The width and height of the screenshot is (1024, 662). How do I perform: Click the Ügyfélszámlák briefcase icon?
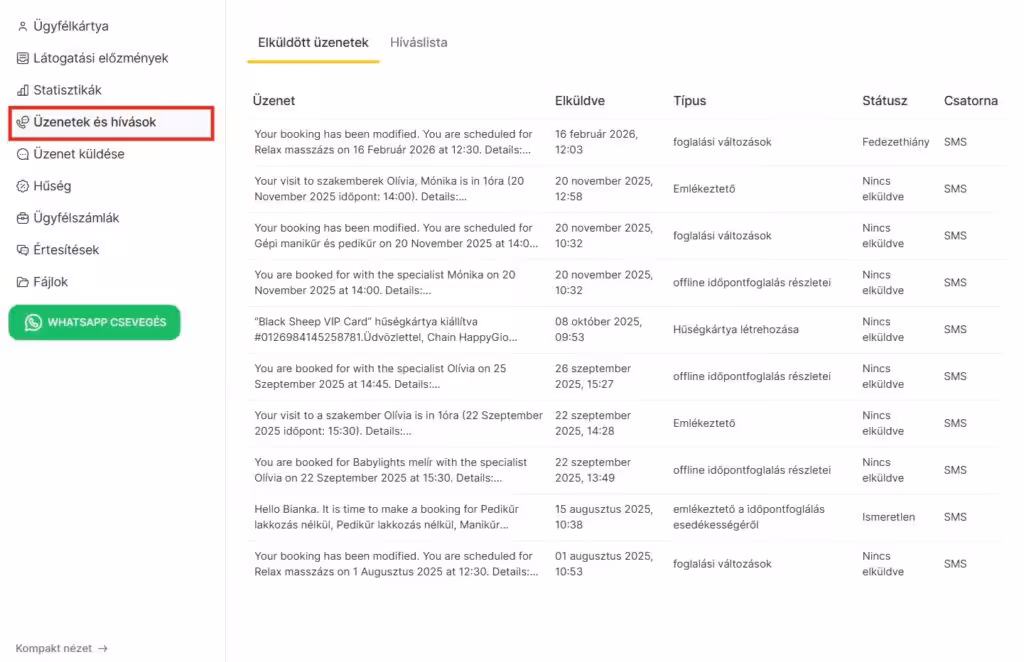(23, 218)
